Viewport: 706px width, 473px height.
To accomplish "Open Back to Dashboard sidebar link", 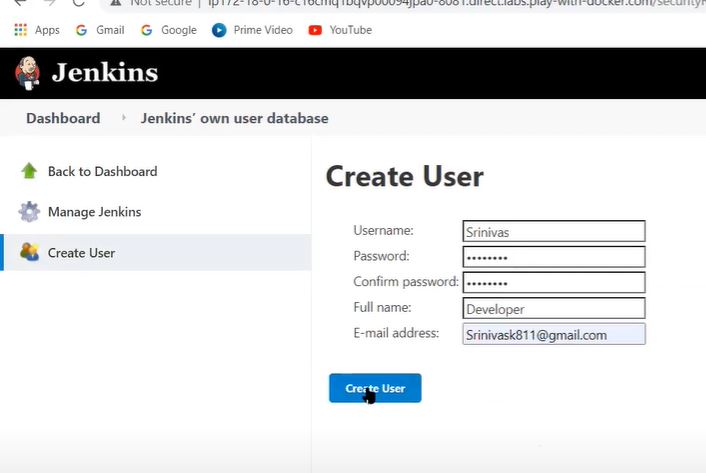I will click(103, 171).
